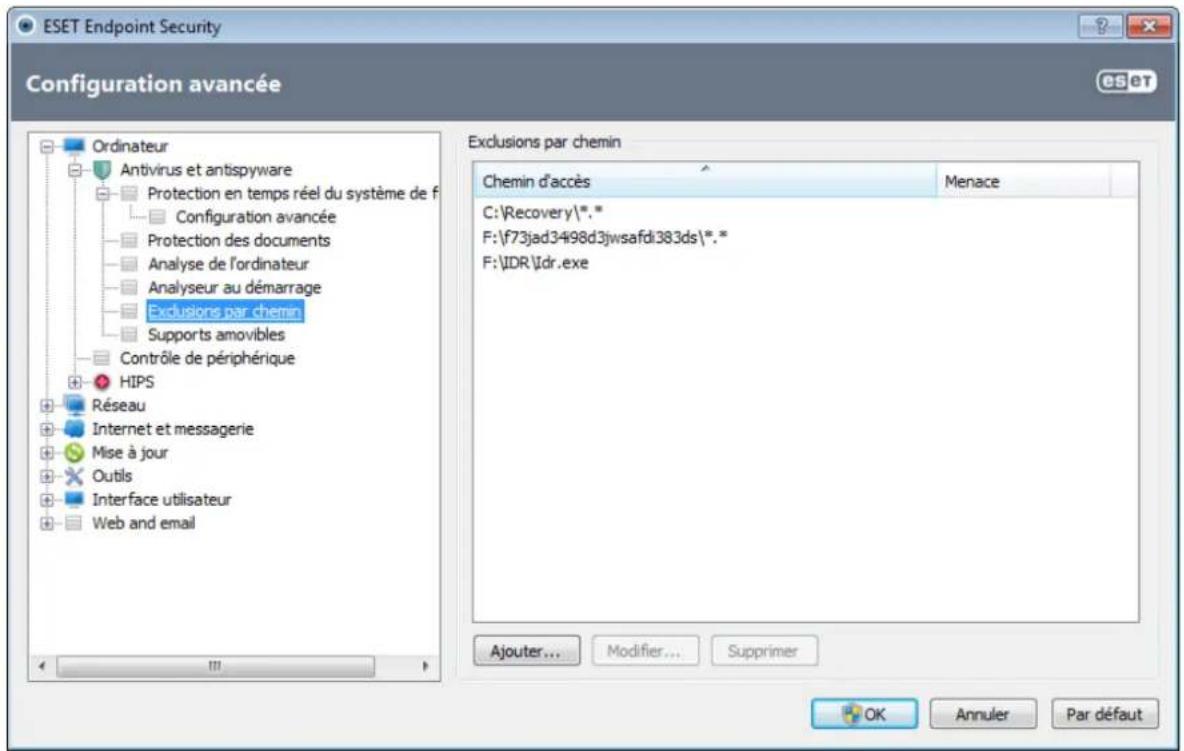Click the Réseau network icon
1184x751 pixels.
pos(74,405)
